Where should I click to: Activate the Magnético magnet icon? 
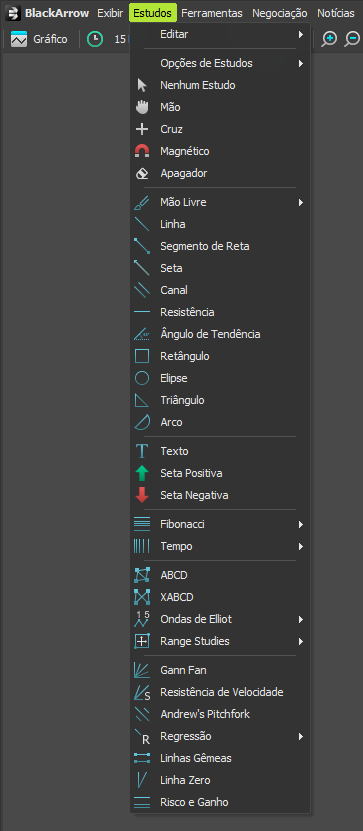click(141, 152)
